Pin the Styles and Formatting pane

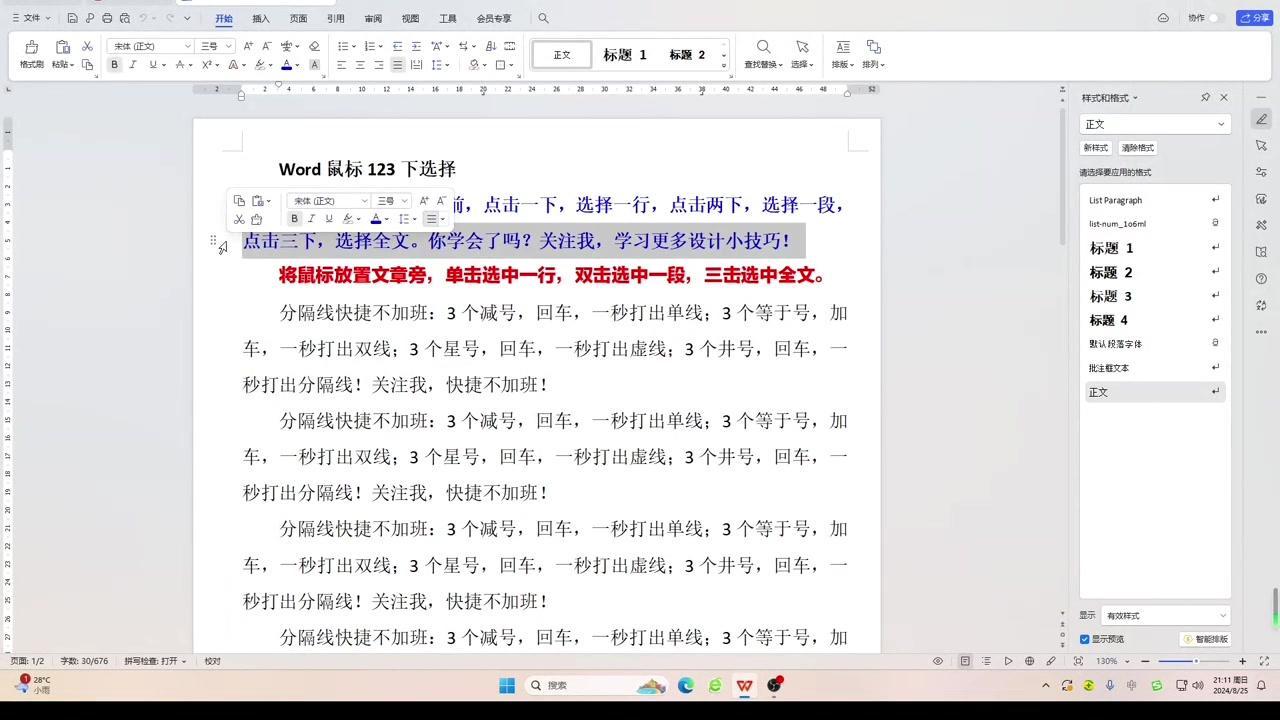click(x=1205, y=98)
